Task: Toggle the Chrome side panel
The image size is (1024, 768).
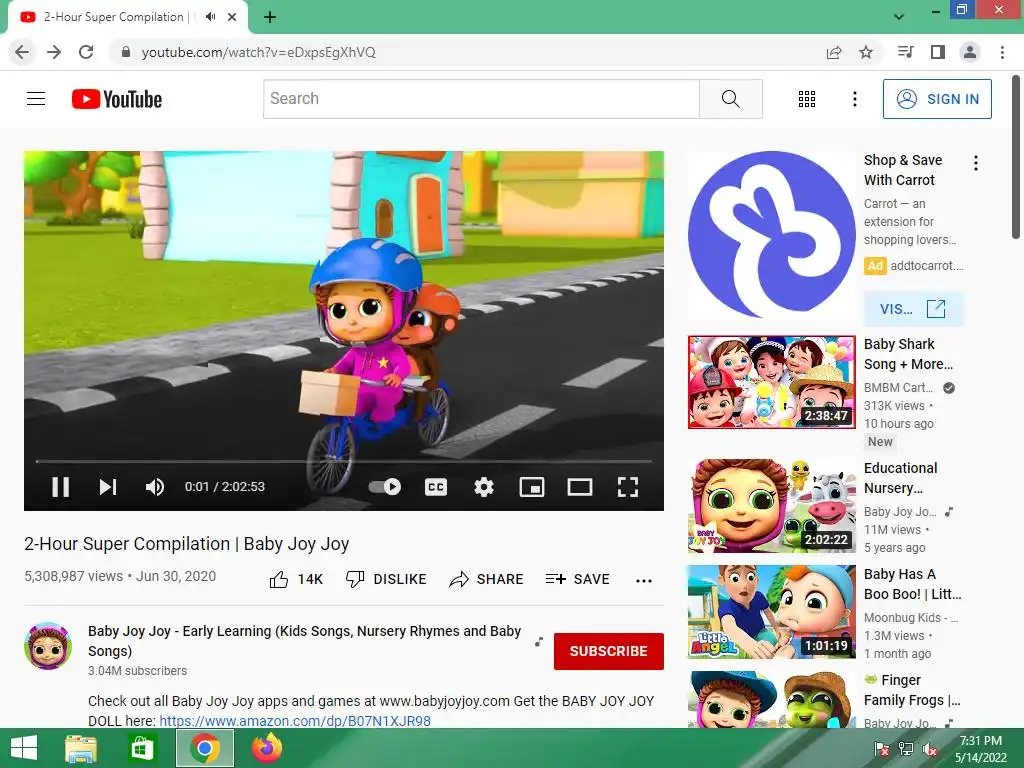Action: tap(938, 52)
